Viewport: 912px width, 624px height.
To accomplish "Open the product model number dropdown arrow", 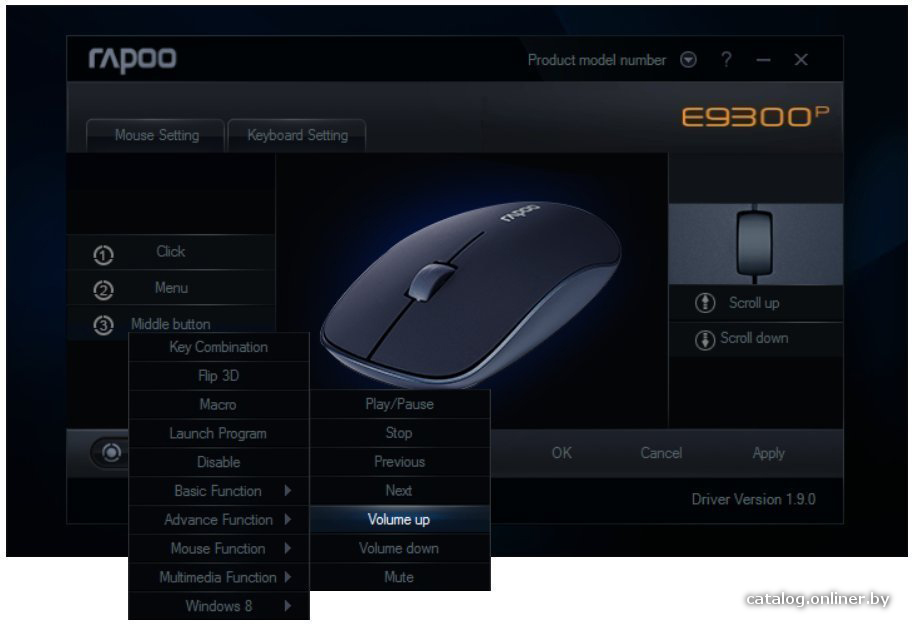I will [x=689, y=60].
